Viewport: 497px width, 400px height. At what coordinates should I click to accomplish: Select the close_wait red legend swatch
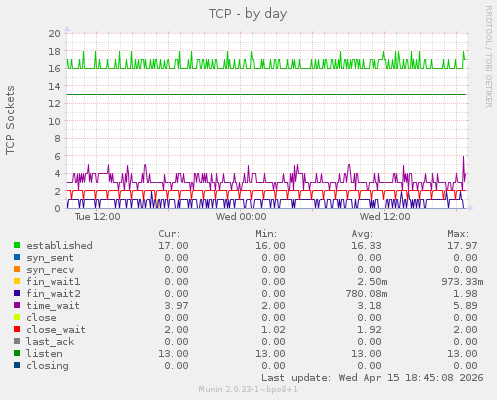[17, 329]
